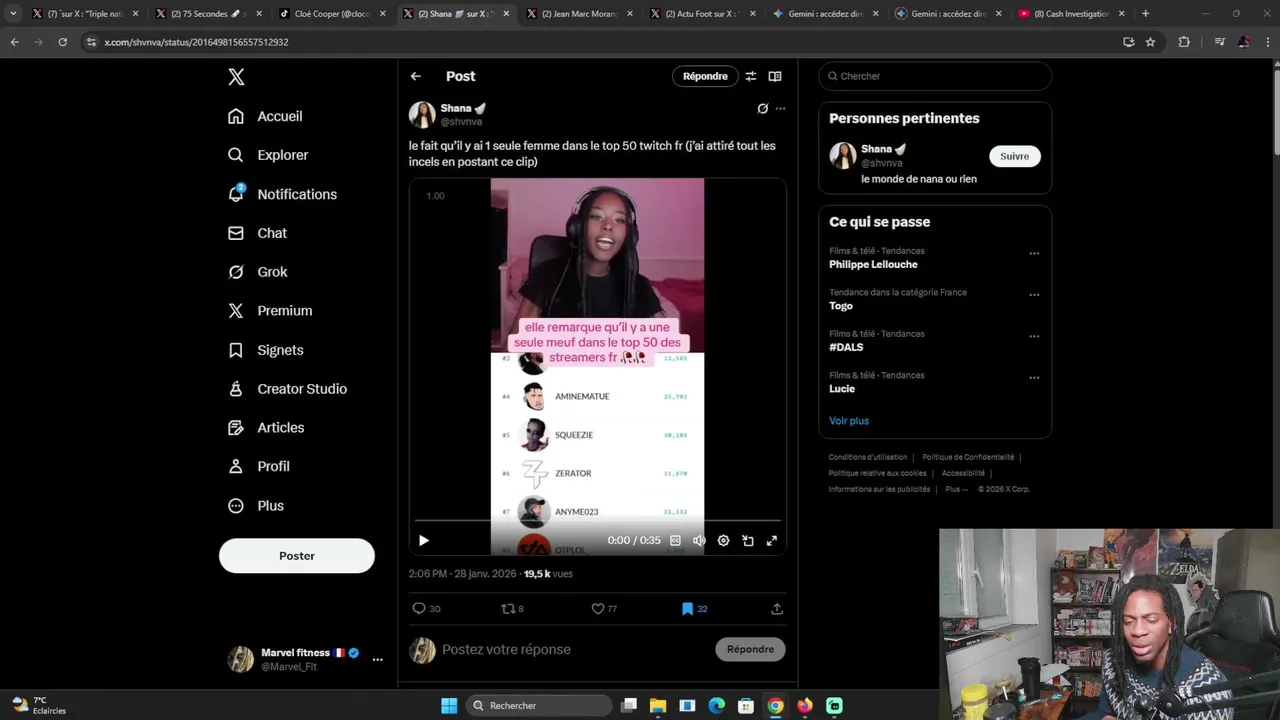Open Articles in the sidebar
The width and height of the screenshot is (1280, 720).
point(266,428)
